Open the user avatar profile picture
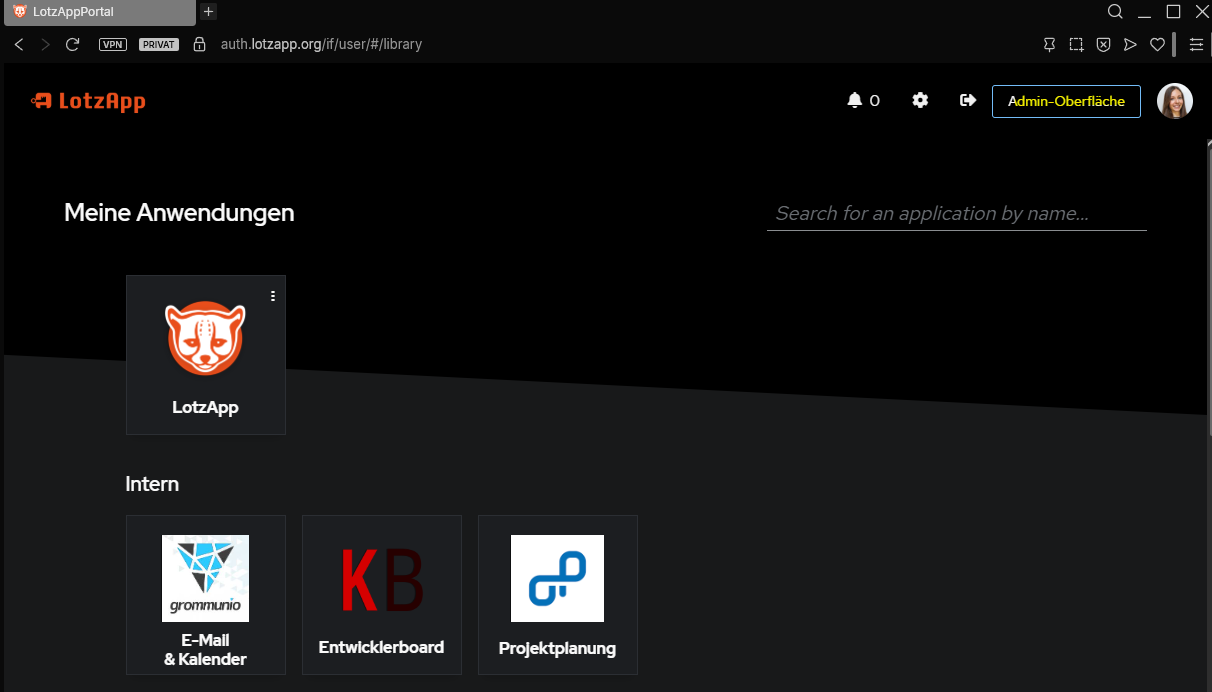Viewport: 1212px width, 692px height. click(1174, 101)
